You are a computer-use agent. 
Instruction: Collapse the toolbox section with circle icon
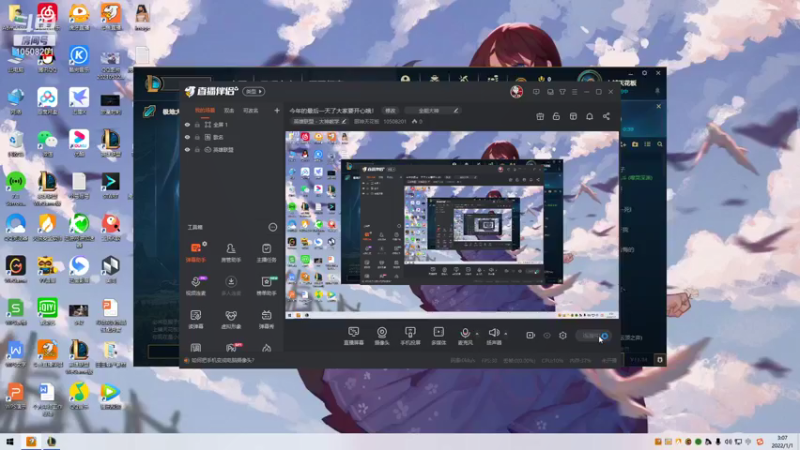point(273,227)
